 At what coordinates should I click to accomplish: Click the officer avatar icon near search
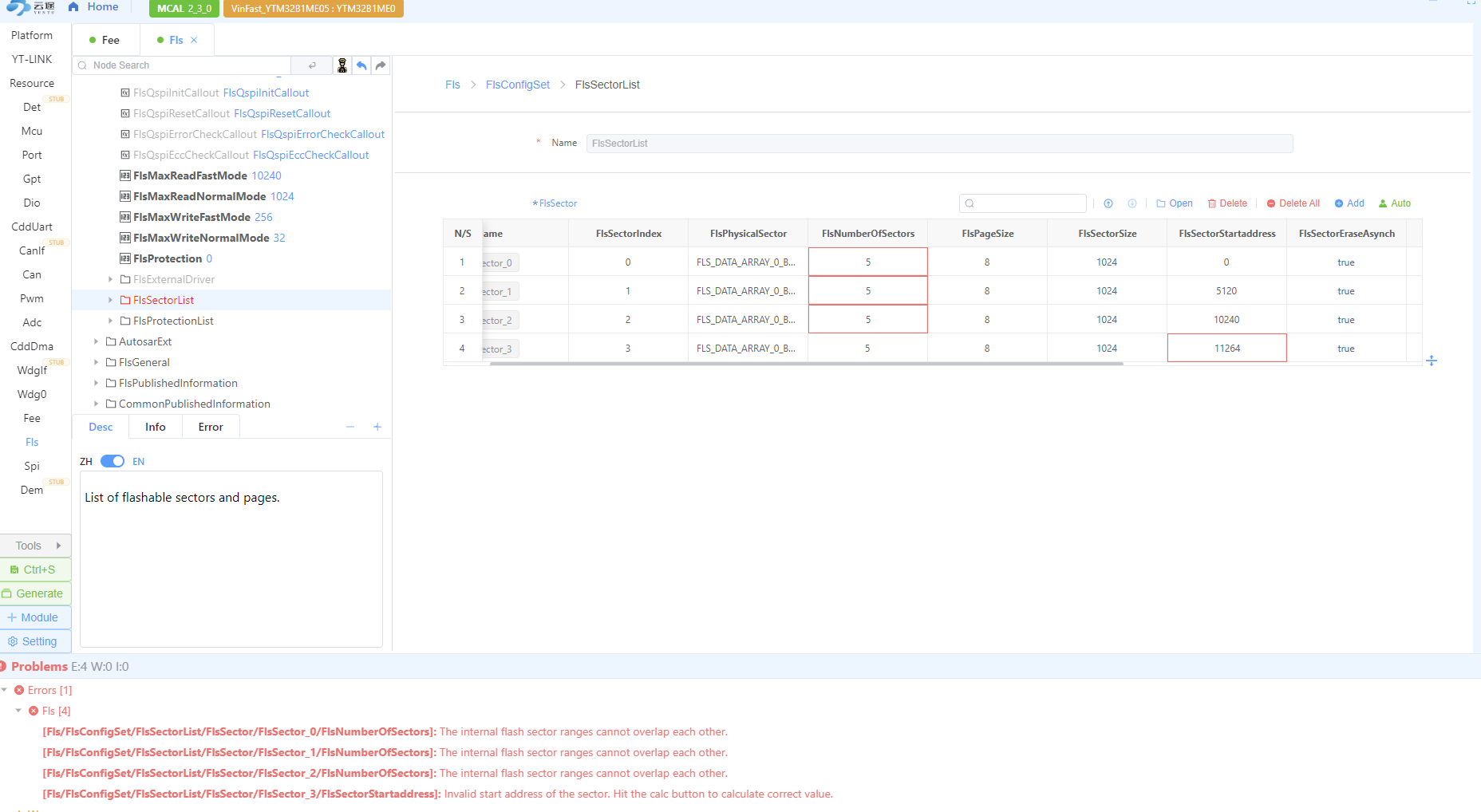click(x=342, y=65)
